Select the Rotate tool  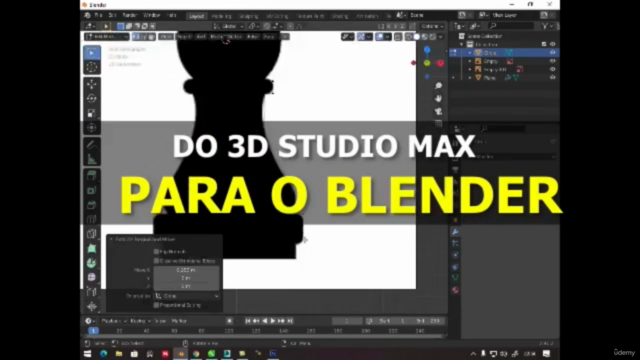(92, 99)
